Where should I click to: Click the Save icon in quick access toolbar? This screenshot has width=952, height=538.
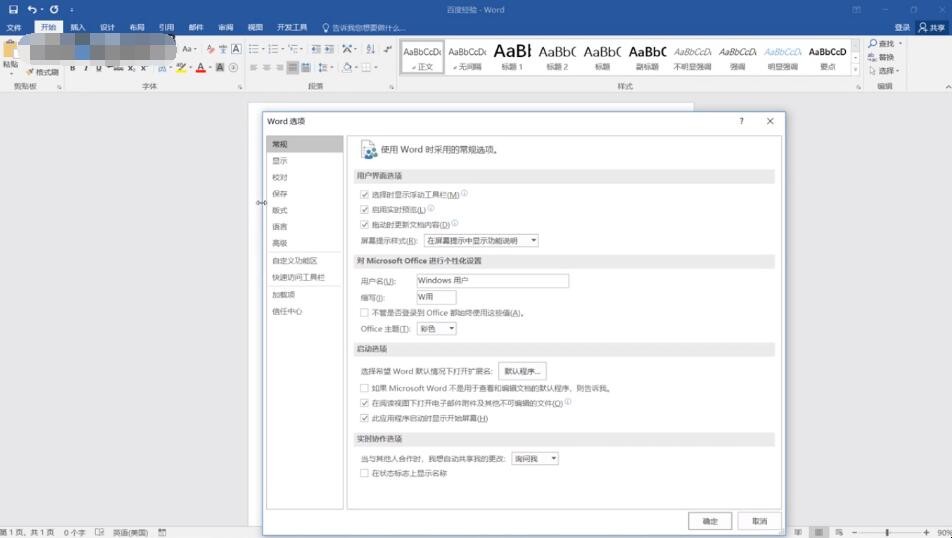click(x=13, y=9)
